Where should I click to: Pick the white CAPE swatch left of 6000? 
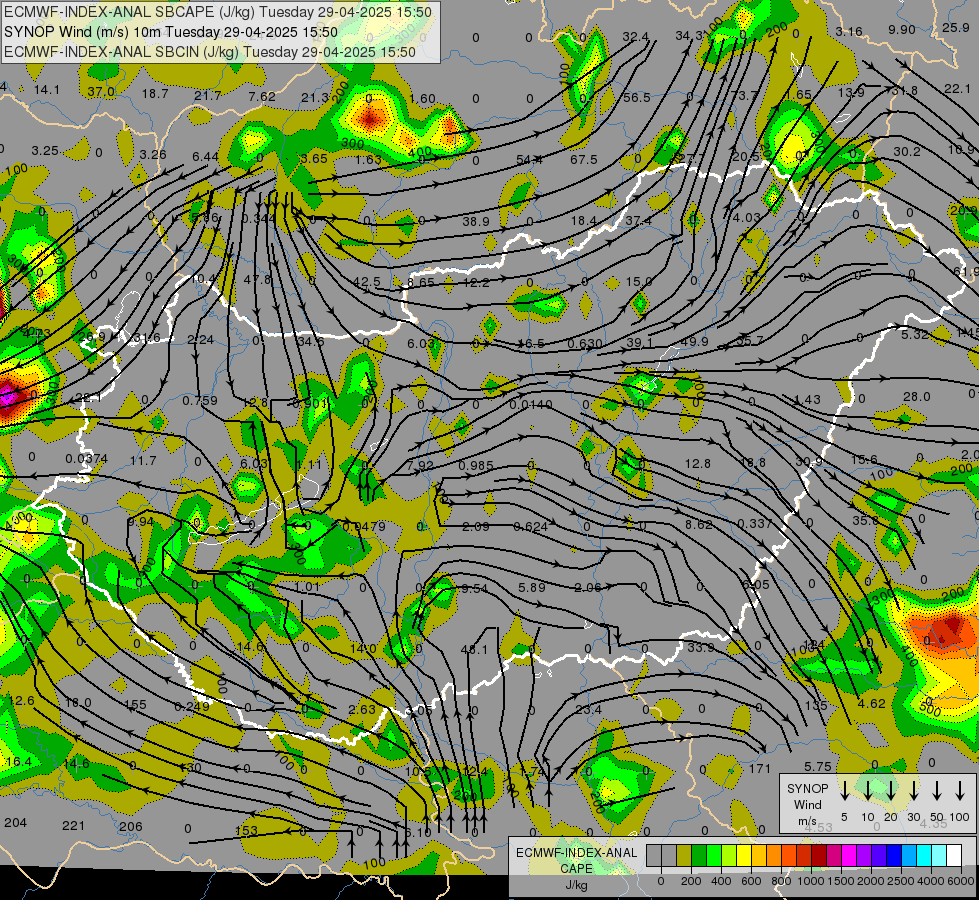[953, 856]
